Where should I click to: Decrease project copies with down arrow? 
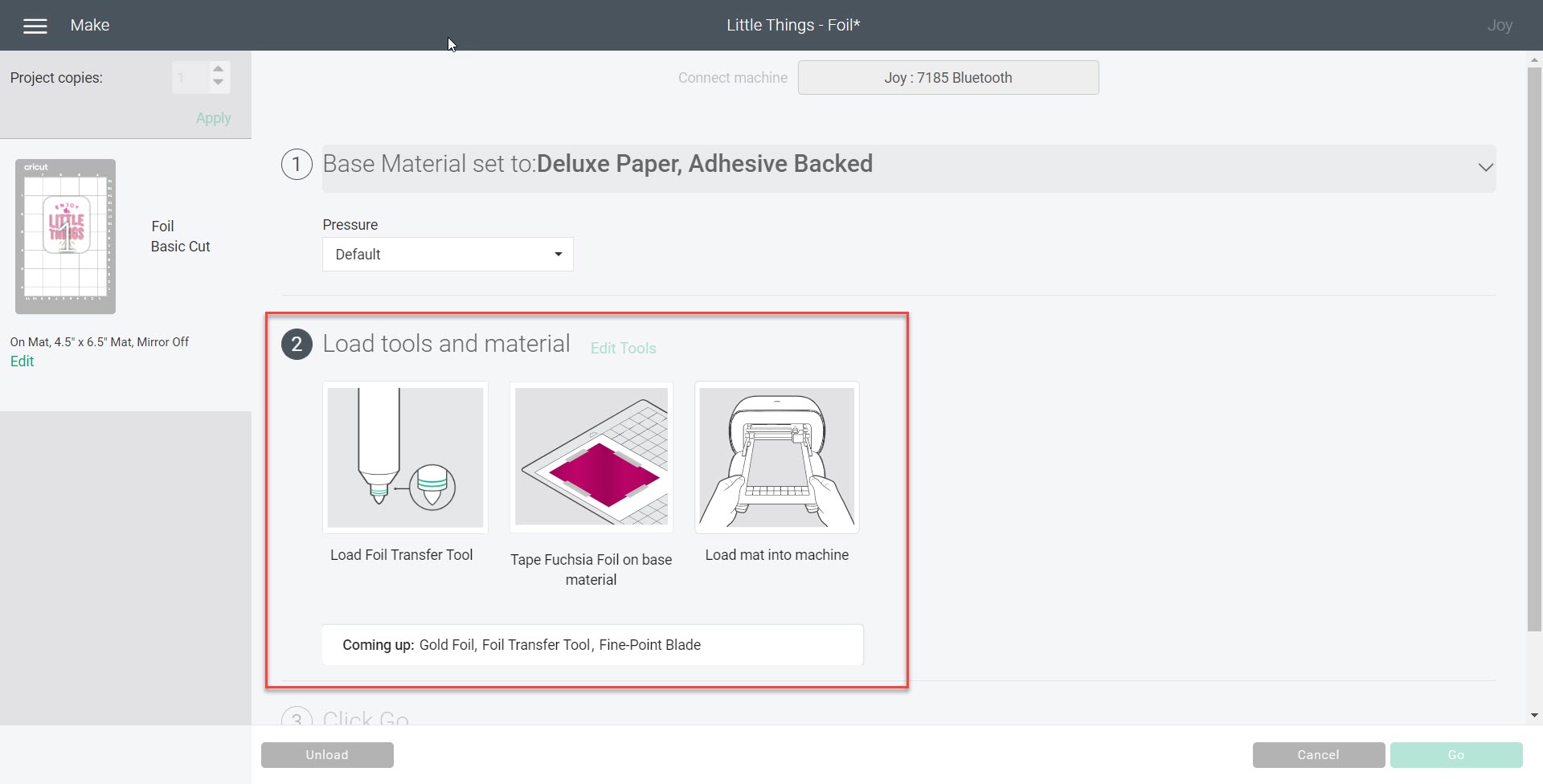[218, 84]
